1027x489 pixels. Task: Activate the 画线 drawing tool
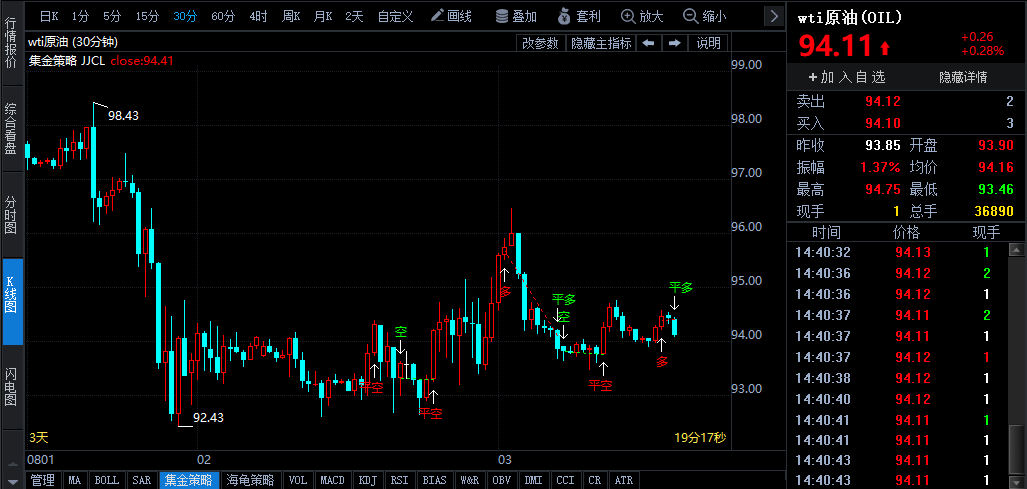(451, 16)
